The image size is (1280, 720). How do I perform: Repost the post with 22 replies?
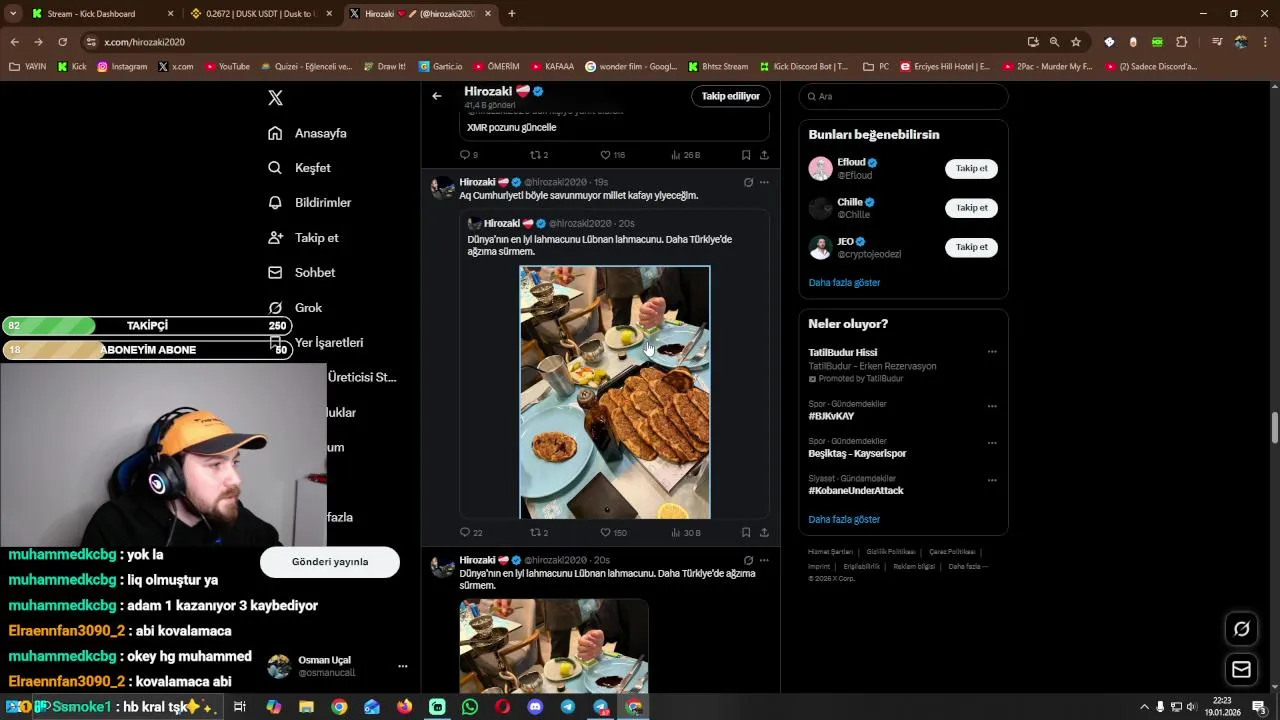pyautogui.click(x=535, y=533)
